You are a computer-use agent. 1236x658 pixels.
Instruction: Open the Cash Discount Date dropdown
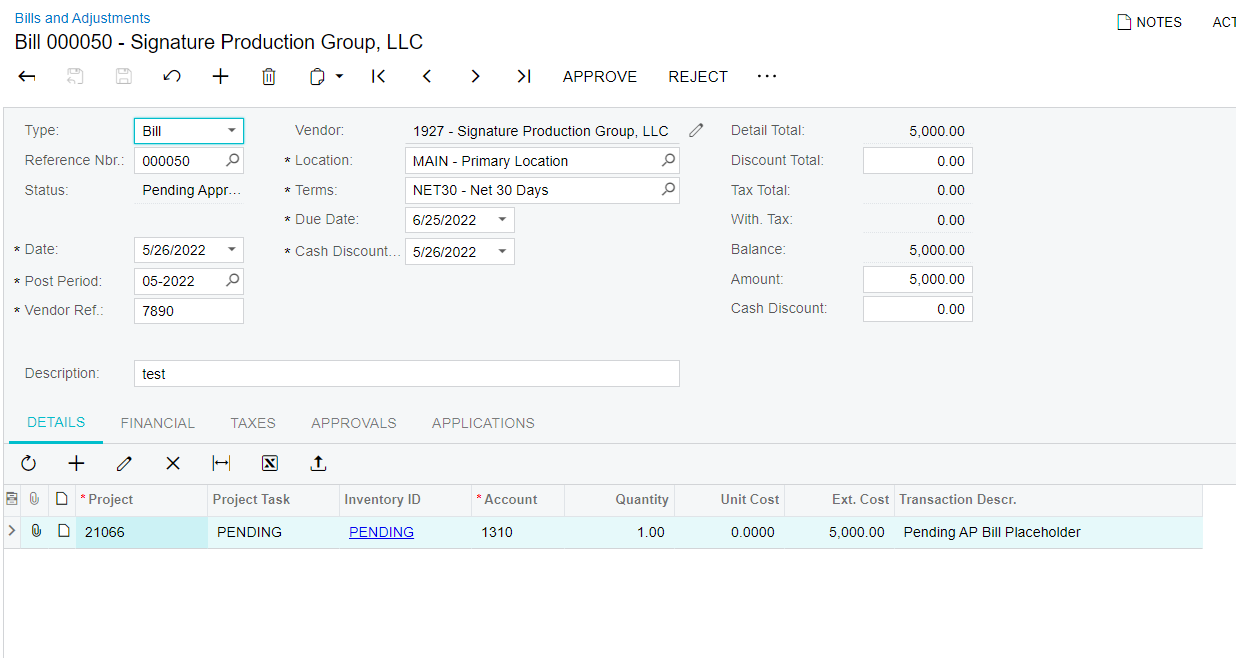coord(503,252)
